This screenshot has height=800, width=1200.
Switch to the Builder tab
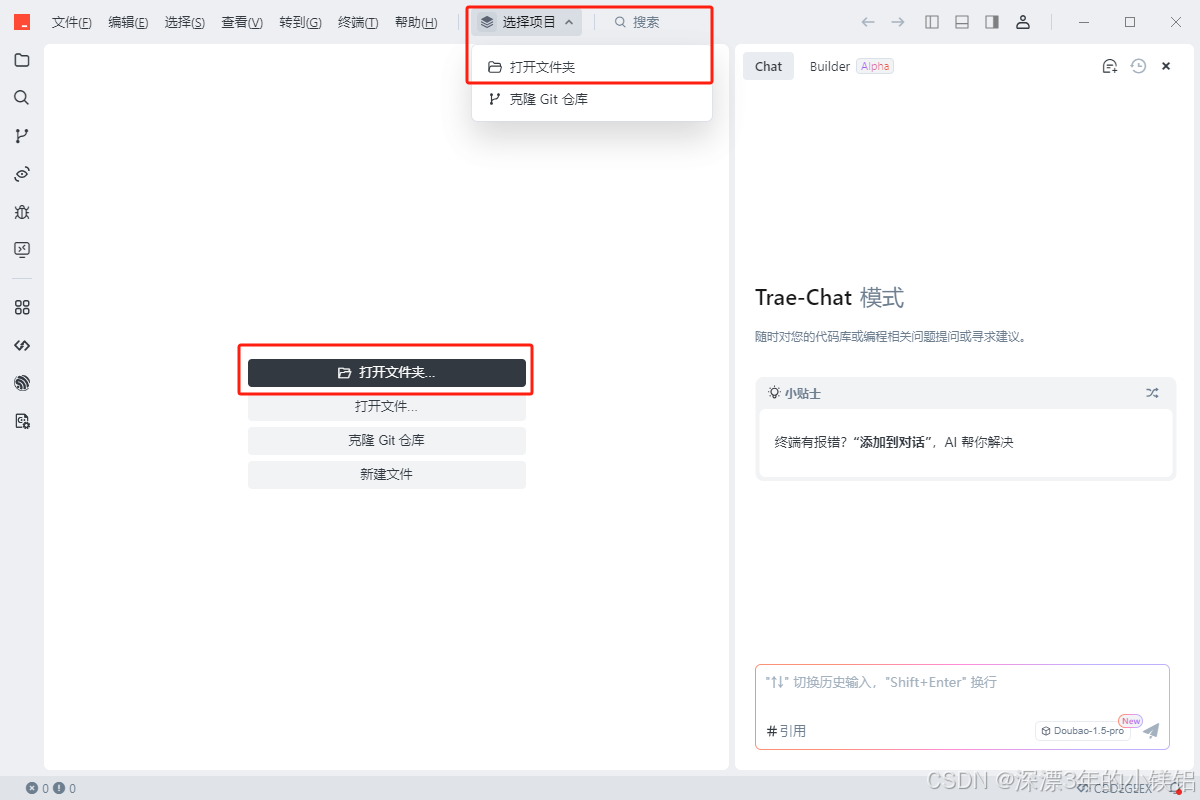[830, 66]
